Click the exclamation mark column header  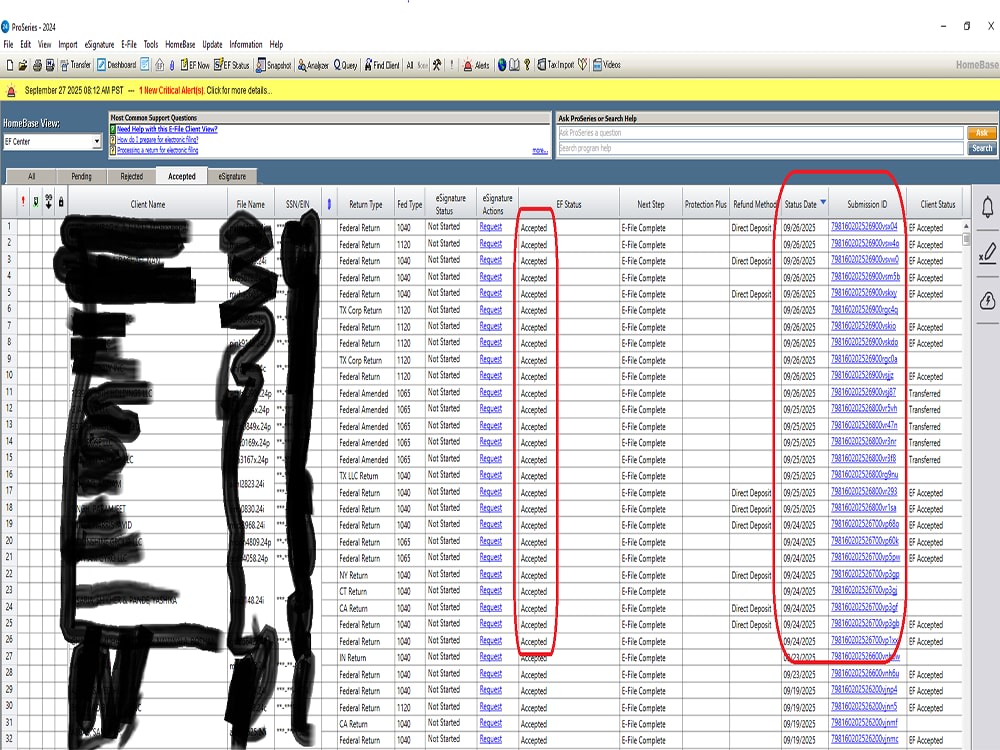tap(24, 202)
